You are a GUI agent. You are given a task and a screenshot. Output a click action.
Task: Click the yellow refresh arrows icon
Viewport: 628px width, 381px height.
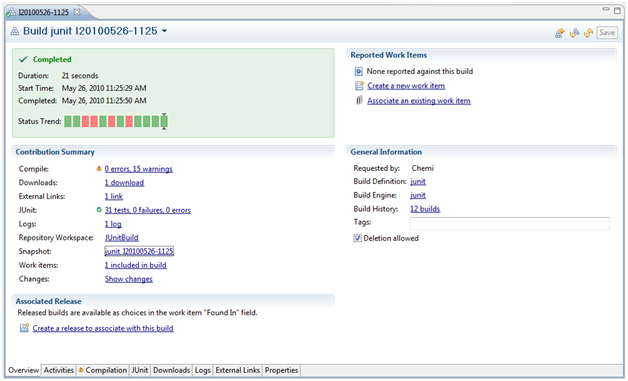[588, 33]
